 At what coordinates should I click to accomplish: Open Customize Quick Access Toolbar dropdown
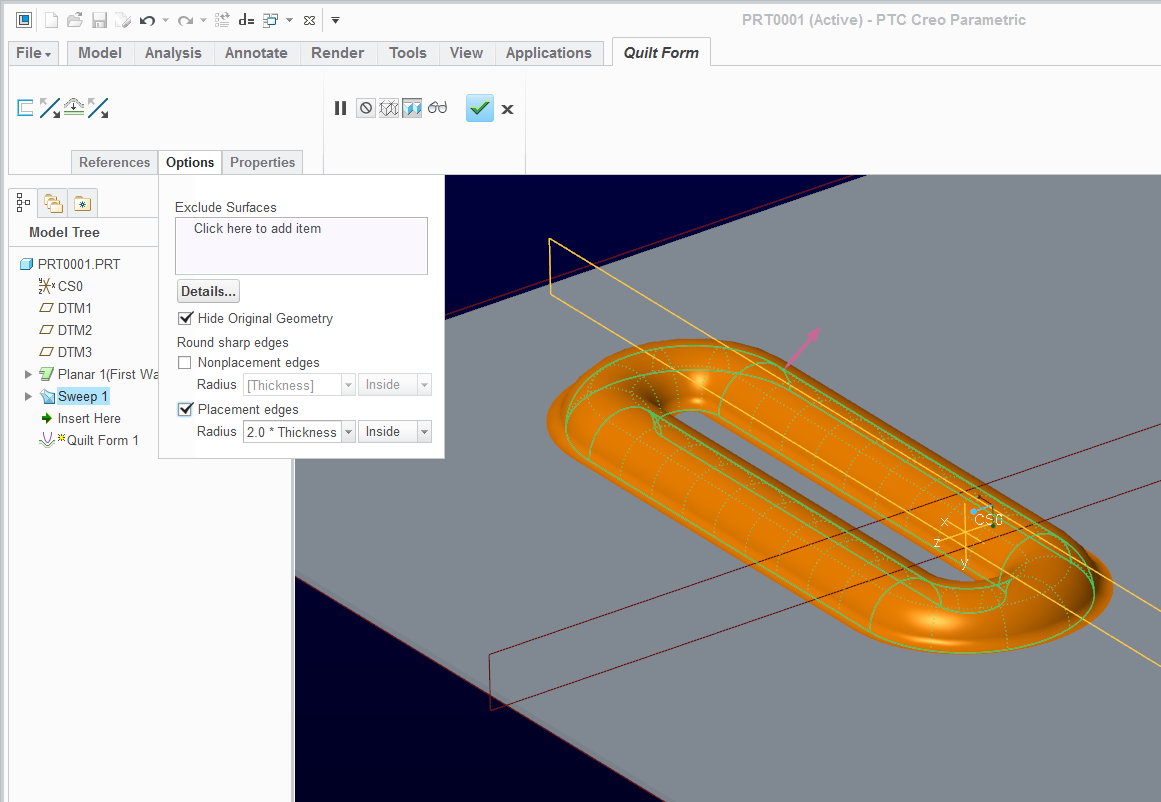tap(335, 21)
